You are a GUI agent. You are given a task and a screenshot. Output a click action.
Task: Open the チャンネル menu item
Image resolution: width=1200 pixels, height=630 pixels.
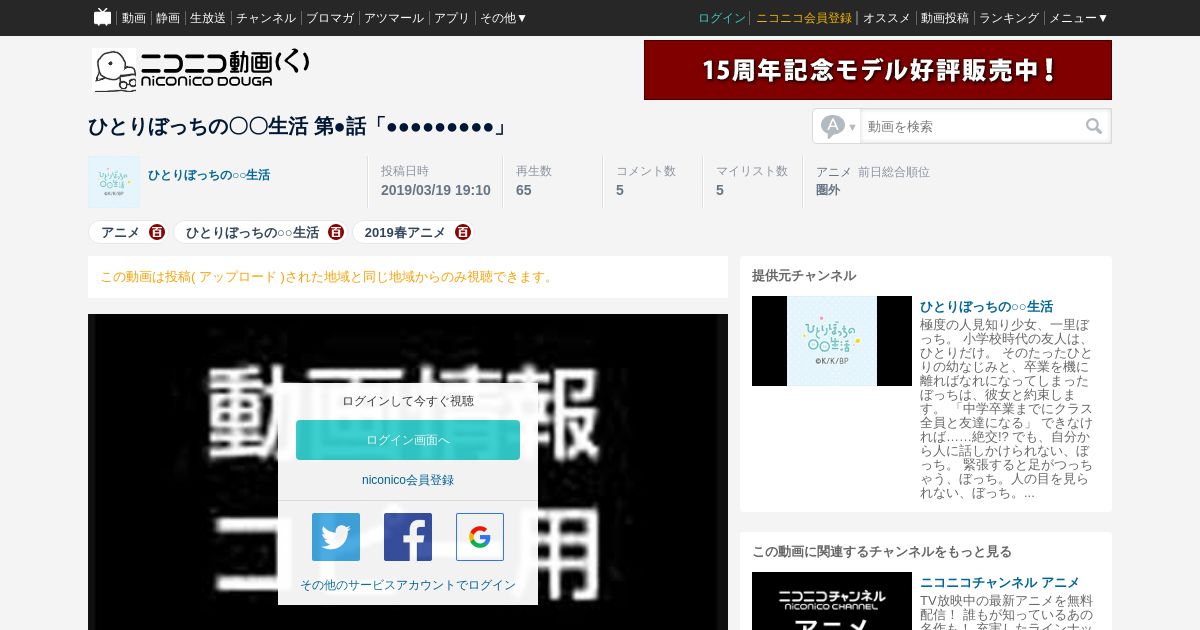[x=266, y=18]
